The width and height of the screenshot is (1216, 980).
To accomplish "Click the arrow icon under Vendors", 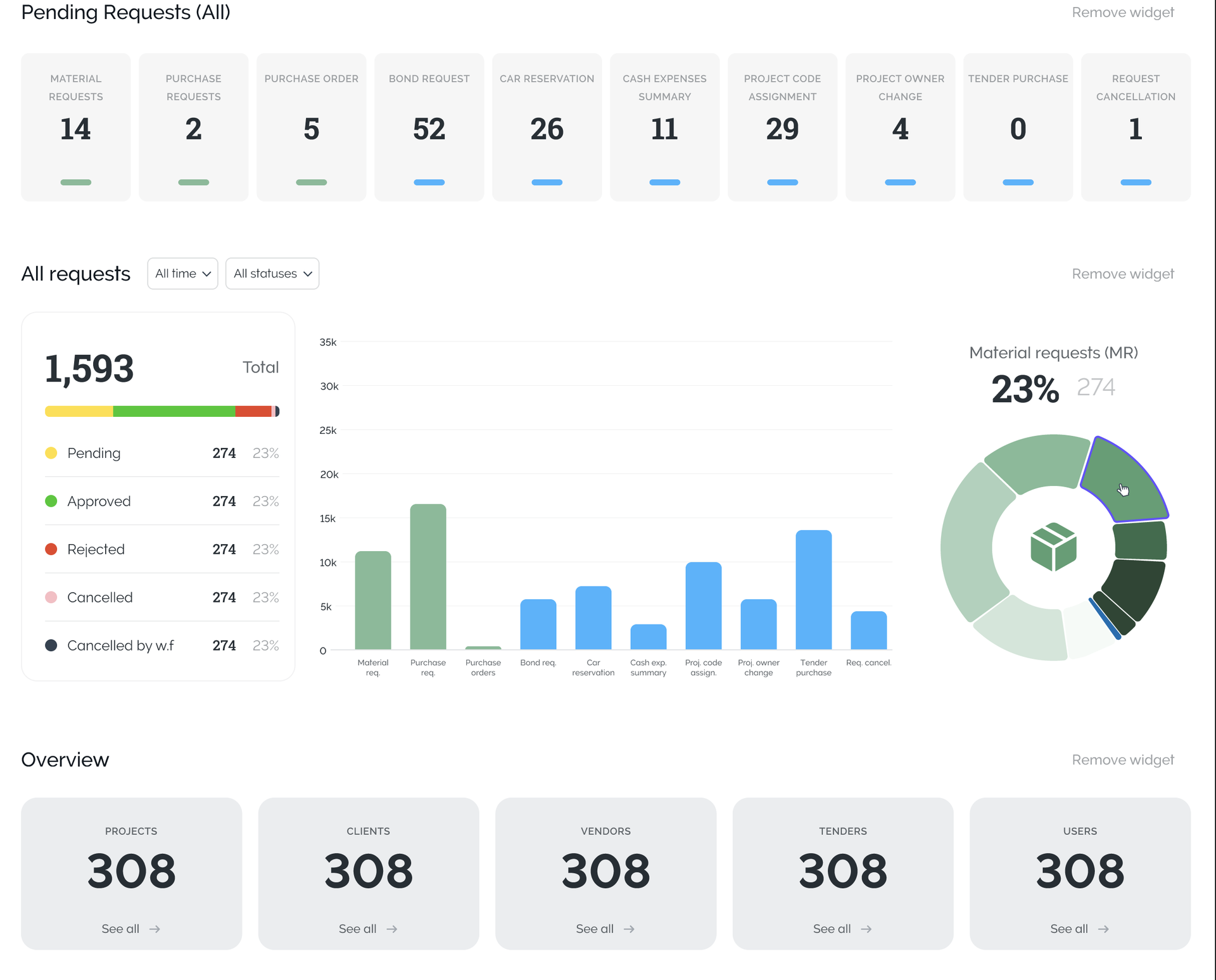I will coord(629,929).
